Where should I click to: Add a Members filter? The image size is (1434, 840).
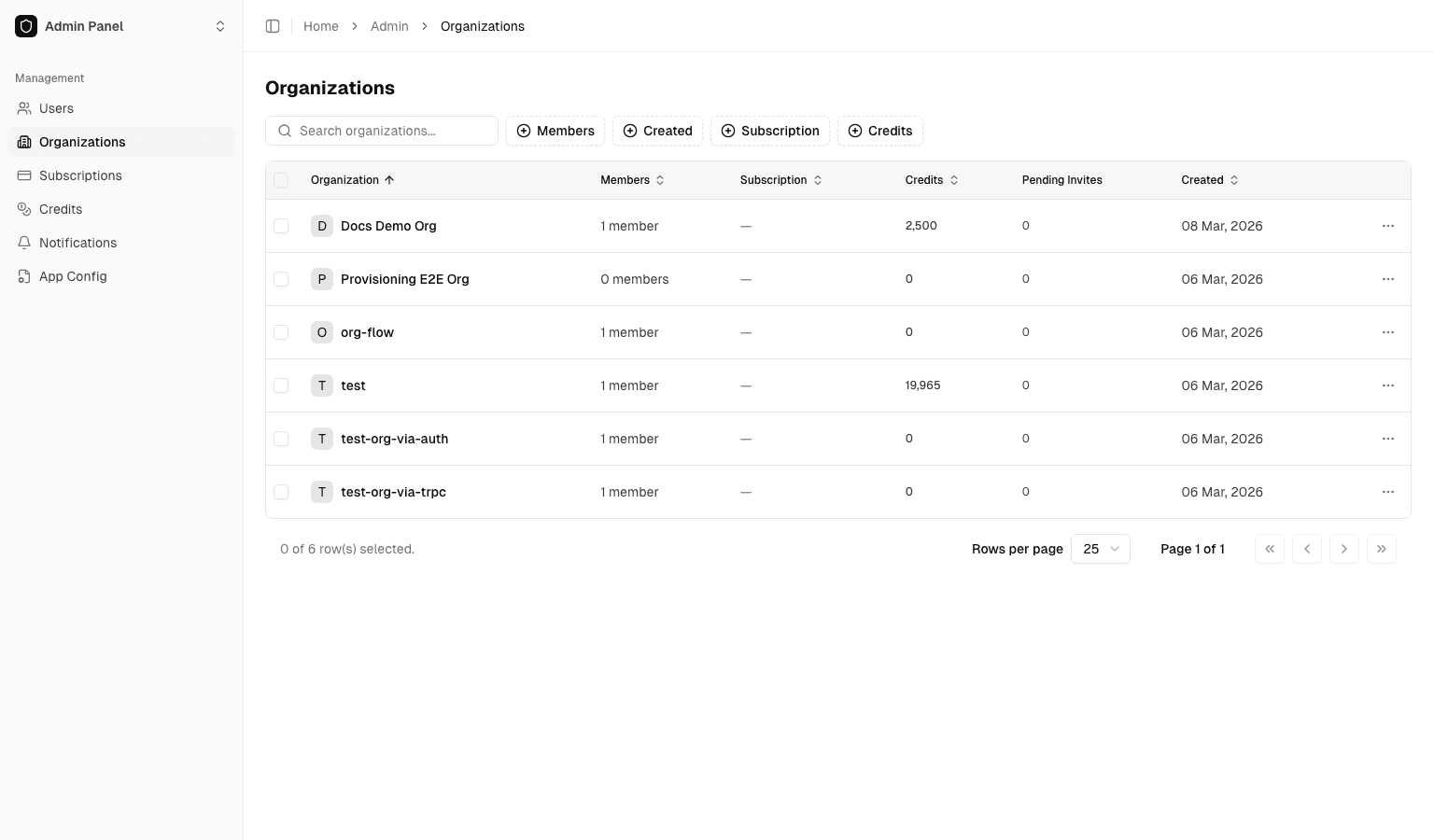(555, 131)
